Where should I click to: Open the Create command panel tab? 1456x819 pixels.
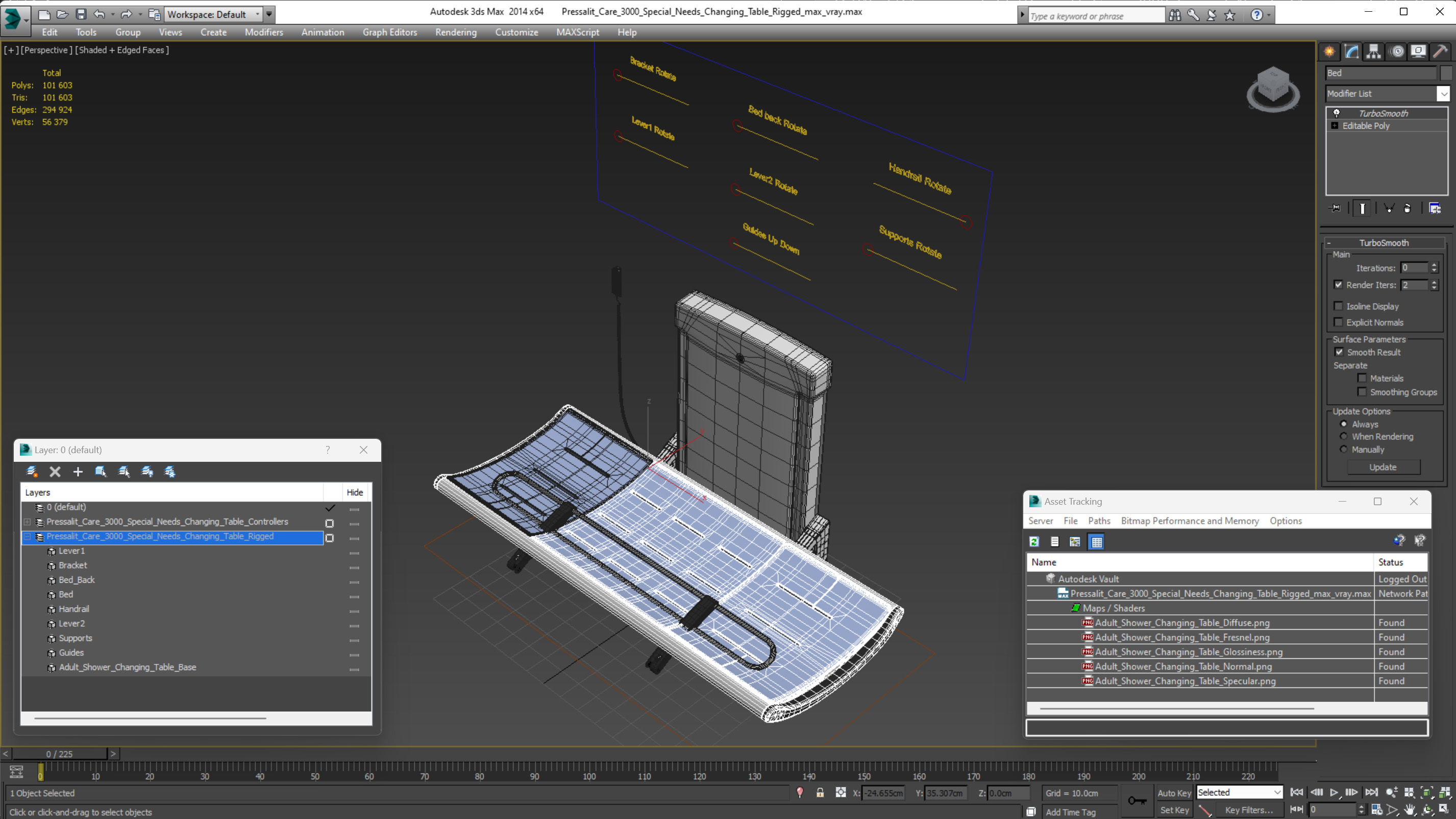(x=1329, y=52)
